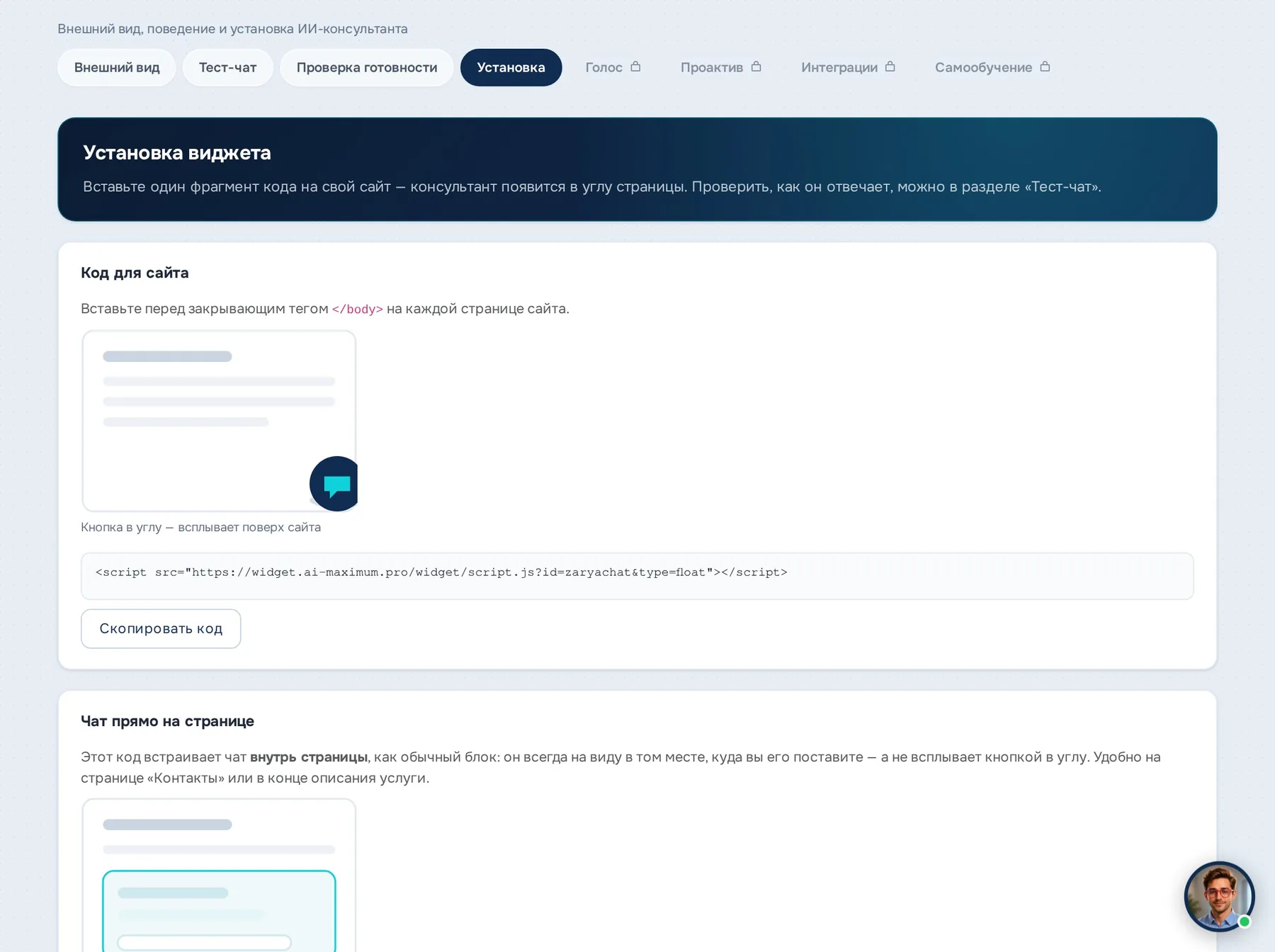Open the locked Проактив tab

[720, 67]
